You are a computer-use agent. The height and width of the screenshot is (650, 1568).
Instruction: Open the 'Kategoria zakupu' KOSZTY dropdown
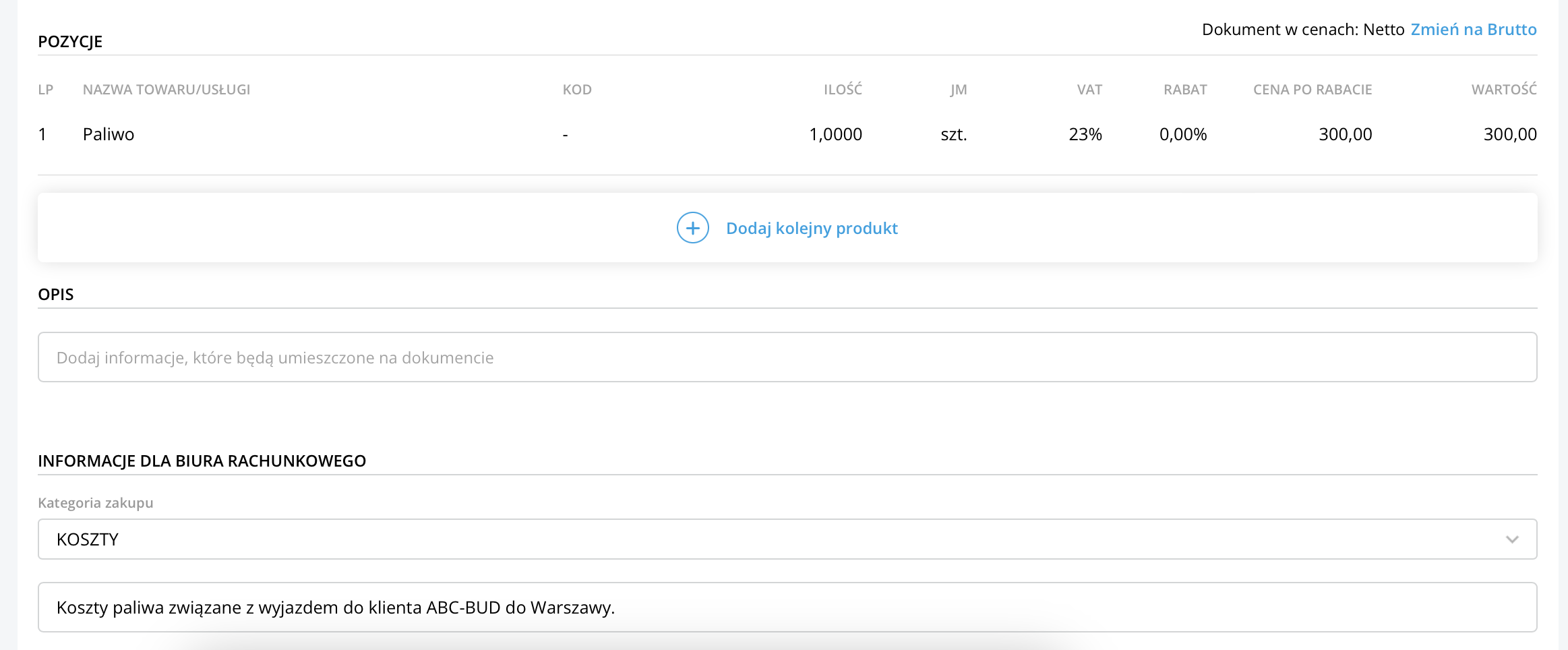click(x=787, y=539)
